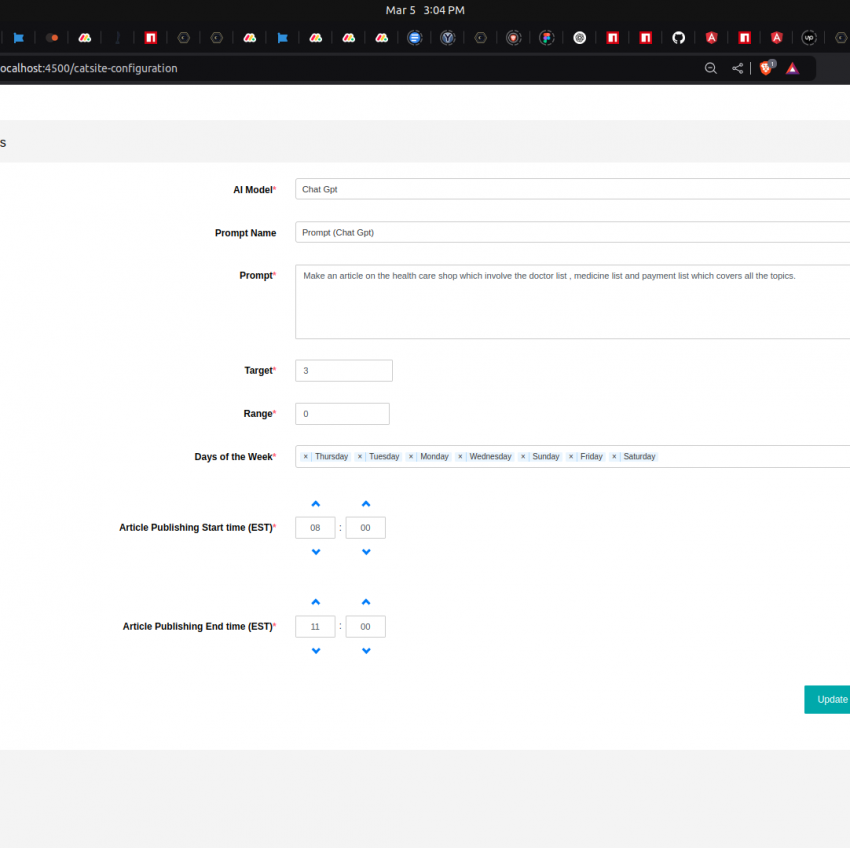Viewport: 850px width, 848px height.
Task: Increase end time minutes with up chevron
Action: tap(366, 602)
